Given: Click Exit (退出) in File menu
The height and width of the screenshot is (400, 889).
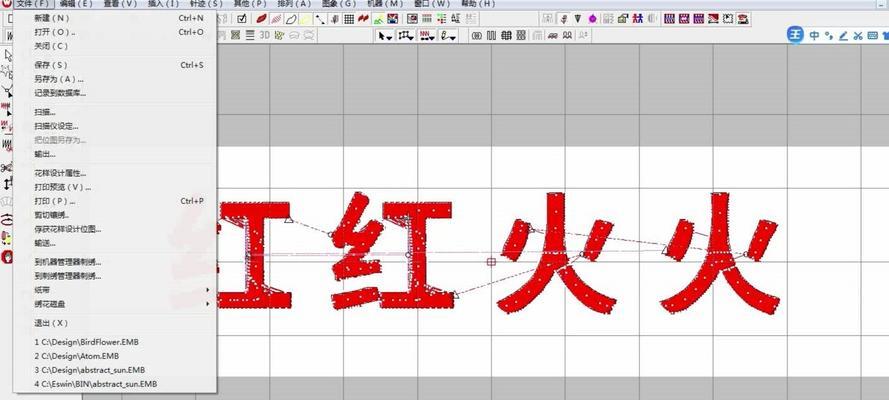Looking at the screenshot, I should 51,323.
